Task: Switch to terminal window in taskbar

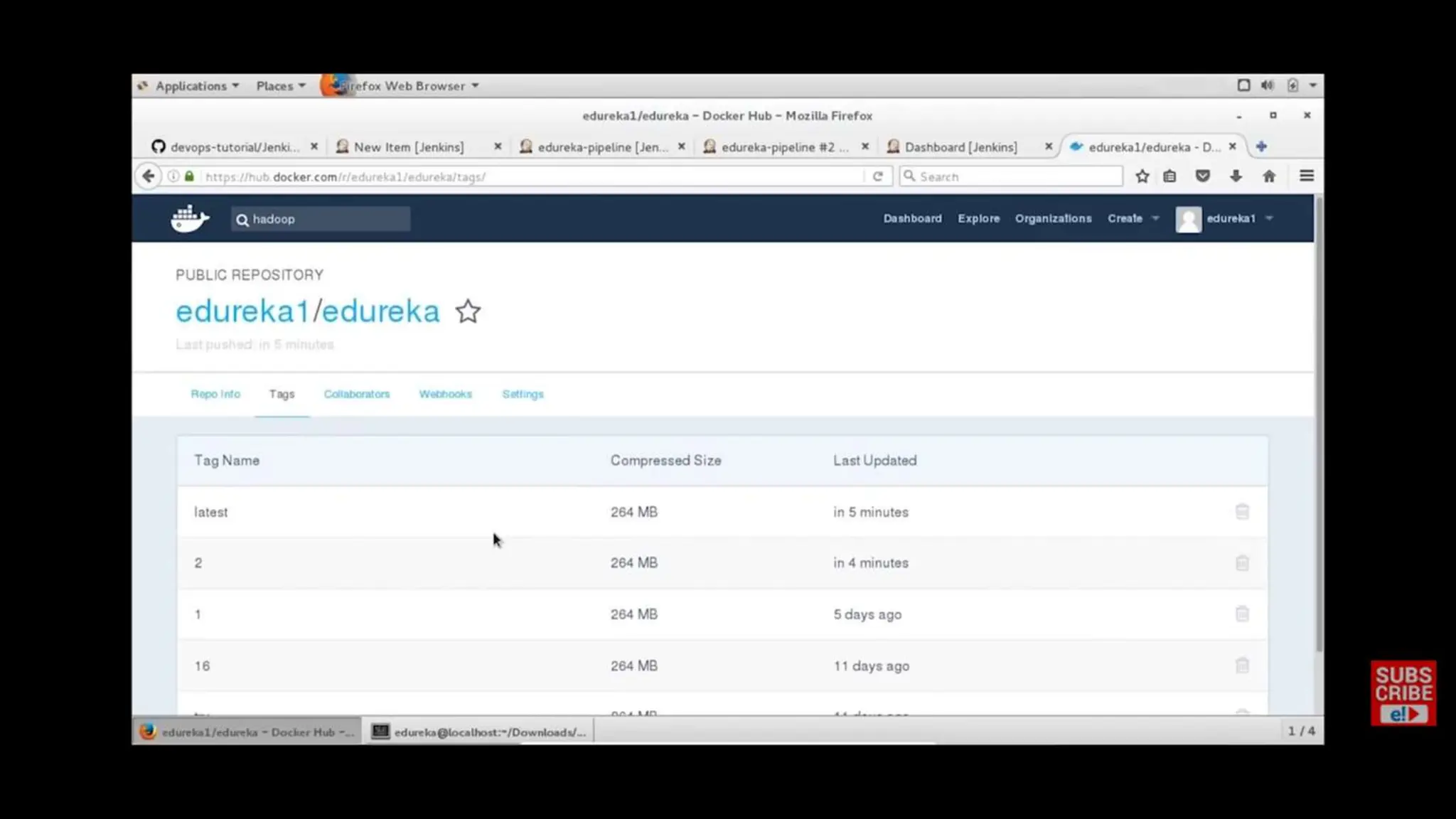Action: pyautogui.click(x=480, y=732)
